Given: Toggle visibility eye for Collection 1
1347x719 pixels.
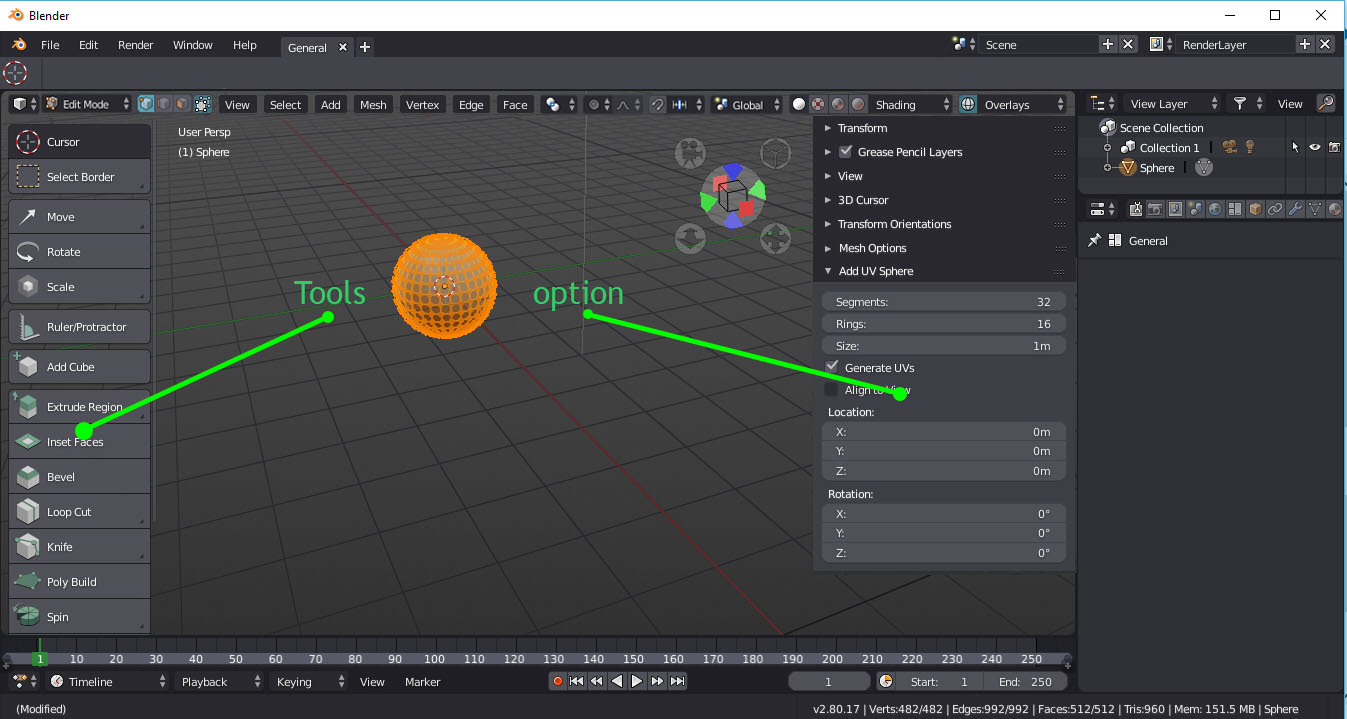Looking at the screenshot, I should 1315,147.
